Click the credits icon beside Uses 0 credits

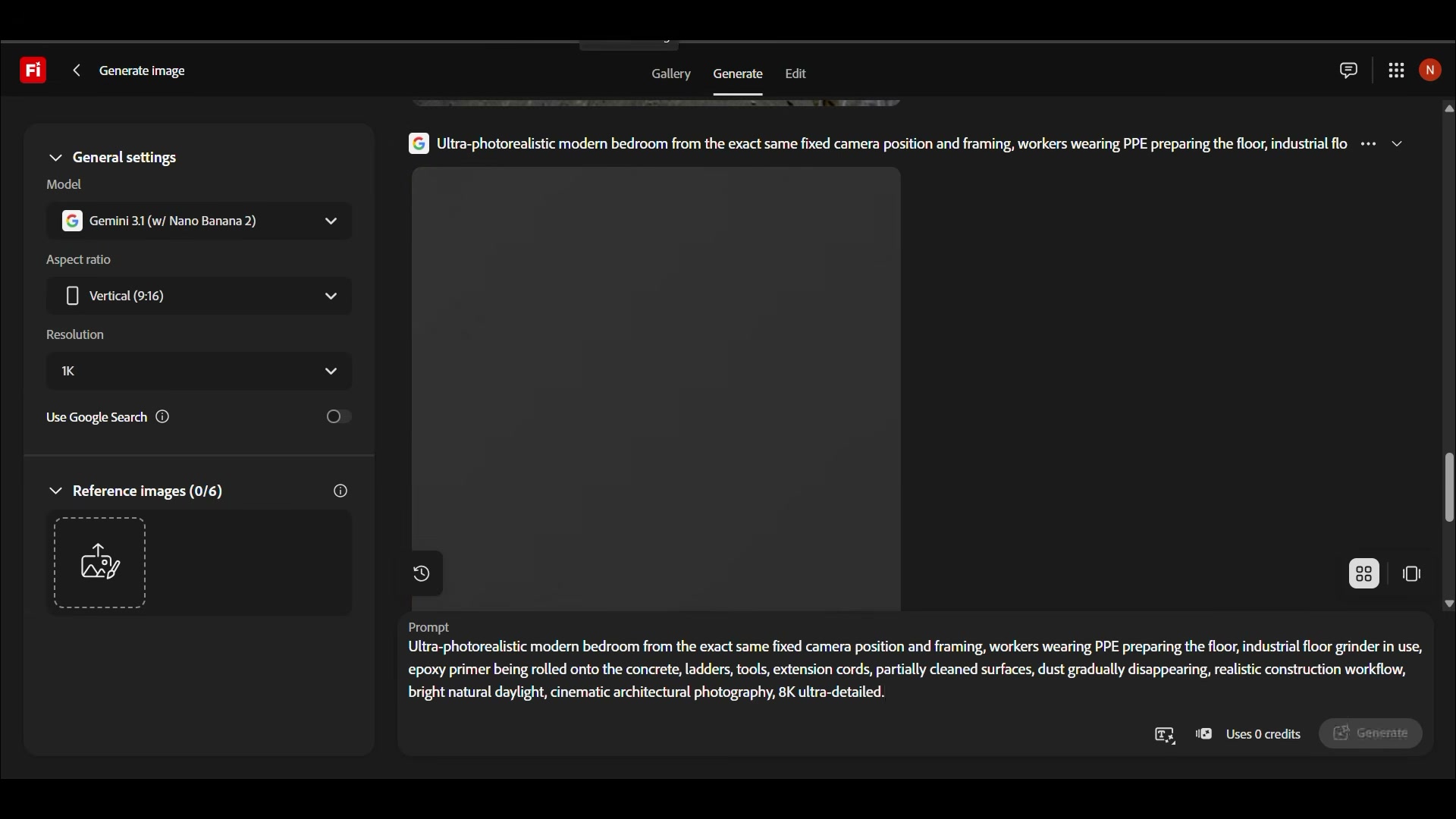tap(1204, 735)
